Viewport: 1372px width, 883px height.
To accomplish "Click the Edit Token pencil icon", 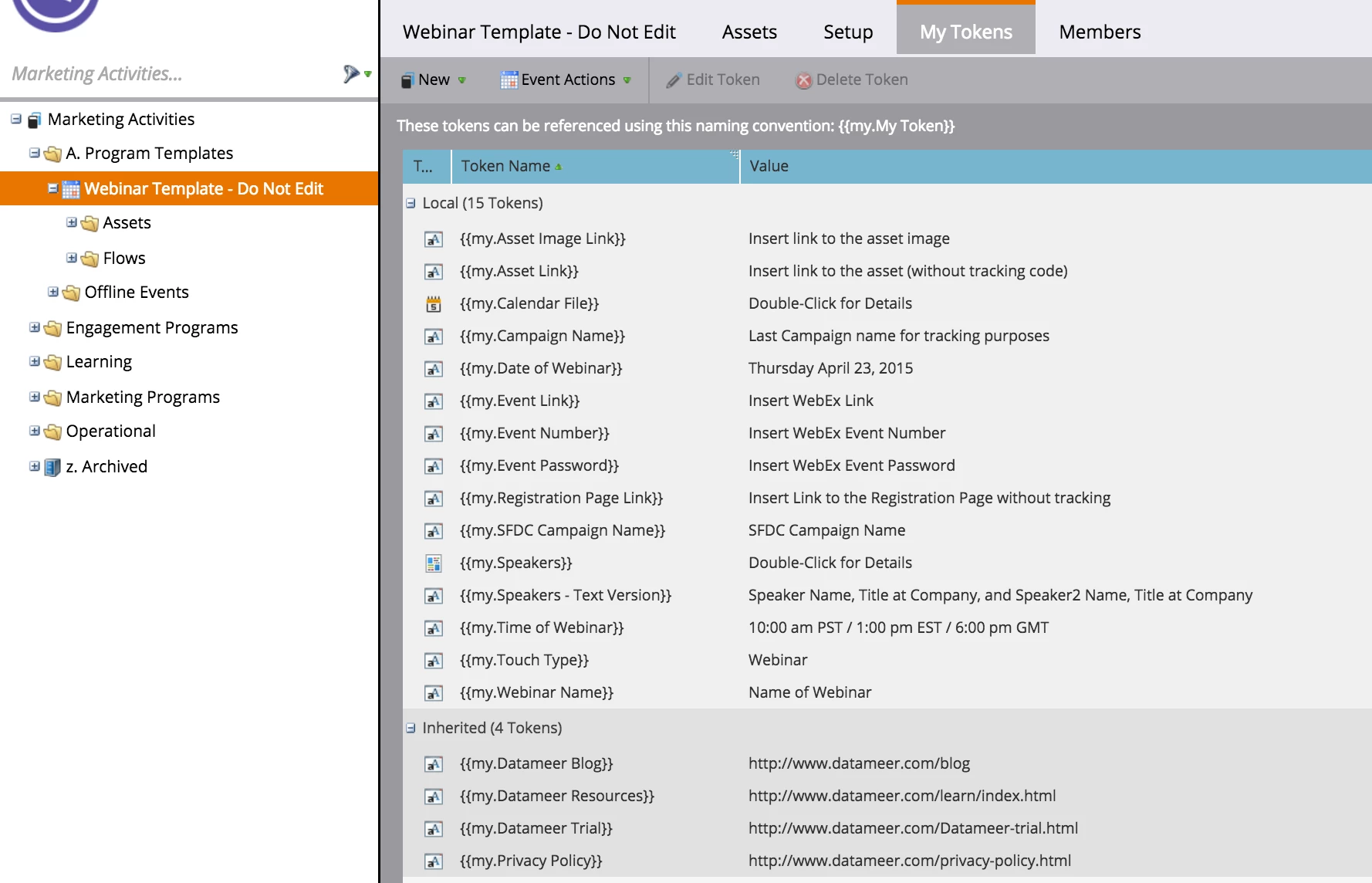I will click(x=674, y=80).
